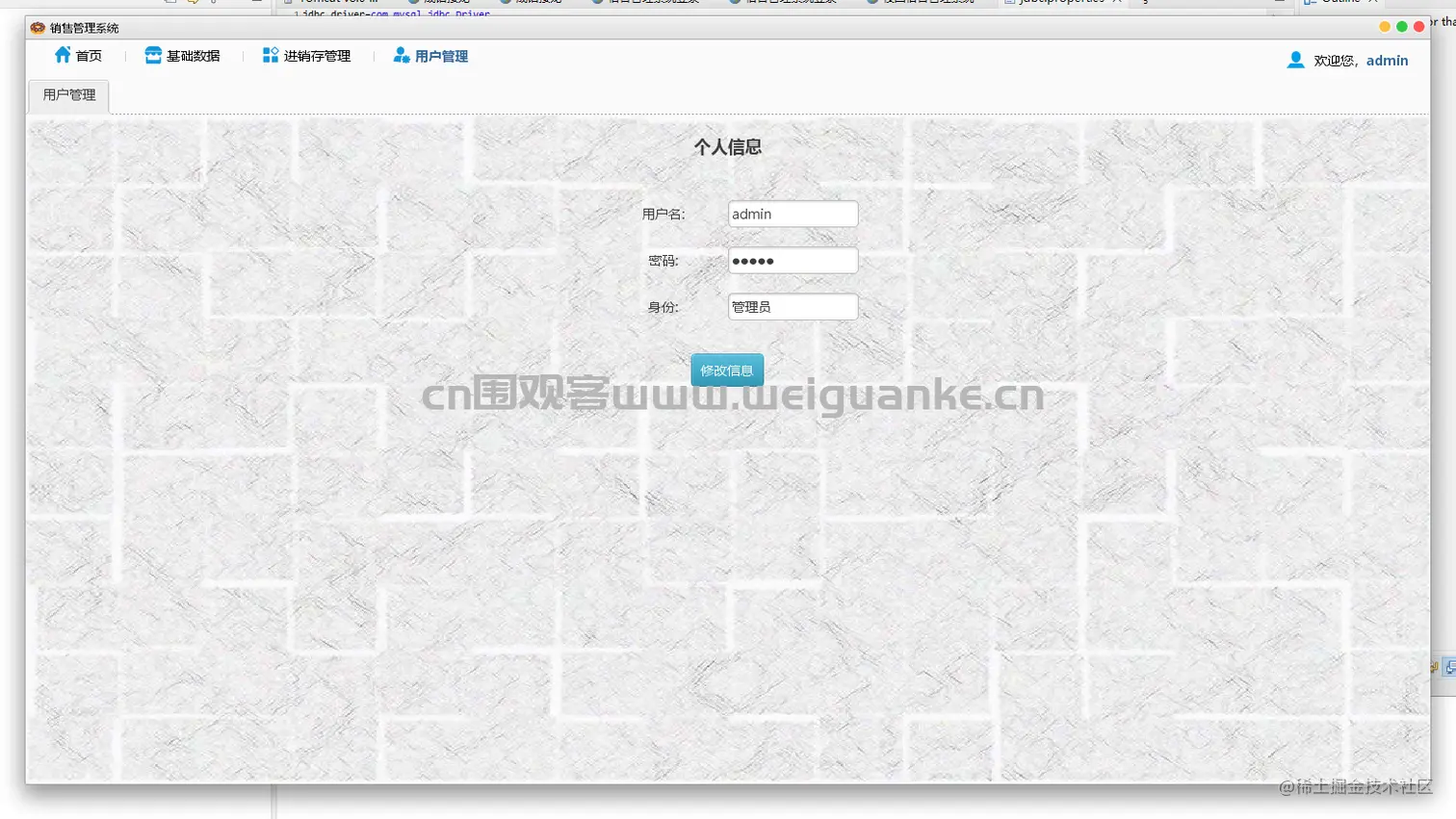This screenshot has height=819, width=1456.
Task: Click the yellow minimize window button
Action: point(1385,27)
